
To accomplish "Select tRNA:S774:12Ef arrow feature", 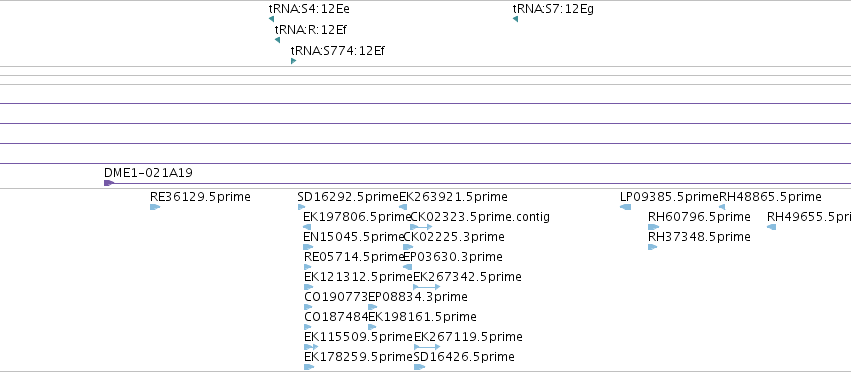I will (x=294, y=61).
